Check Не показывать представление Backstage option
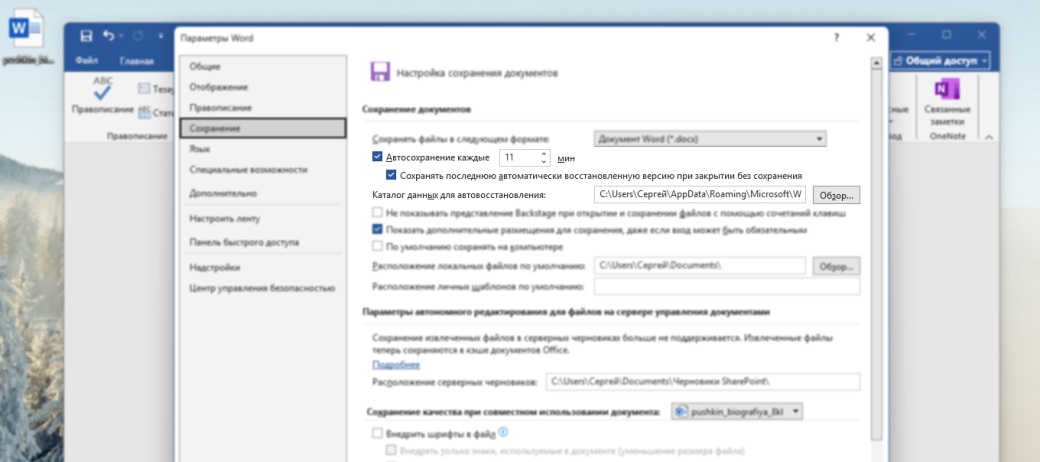Viewport: 1040px width, 462px height. (377, 213)
